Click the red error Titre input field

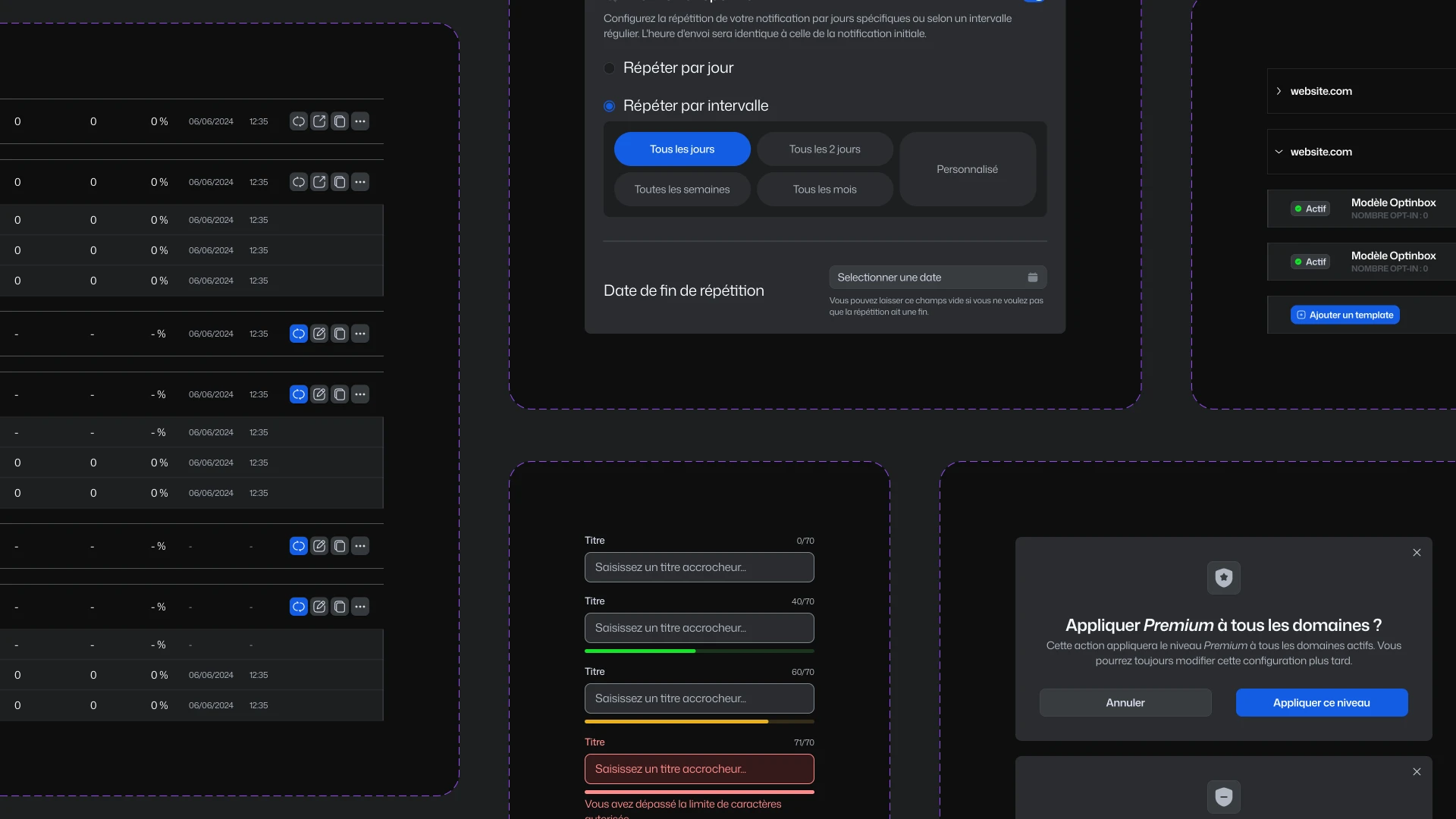click(x=698, y=769)
